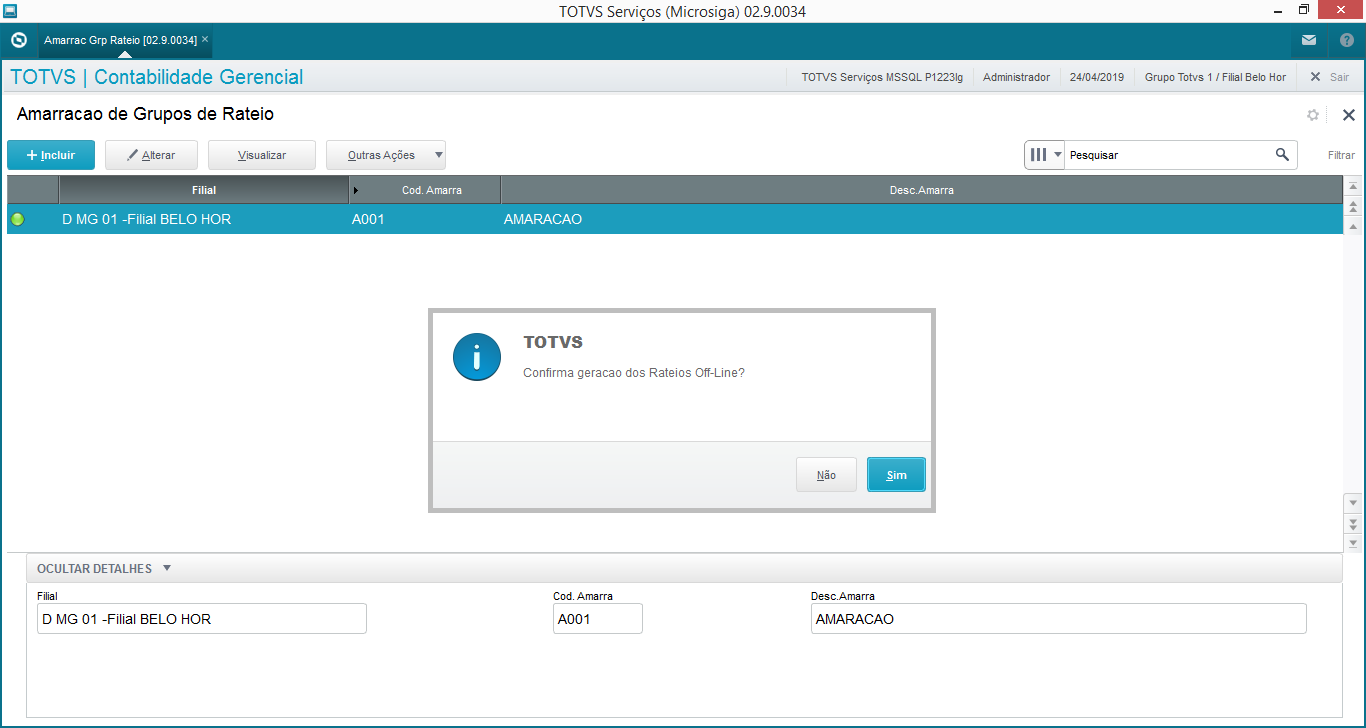Click the TOTVS logo icon in the tab bar

18,41
